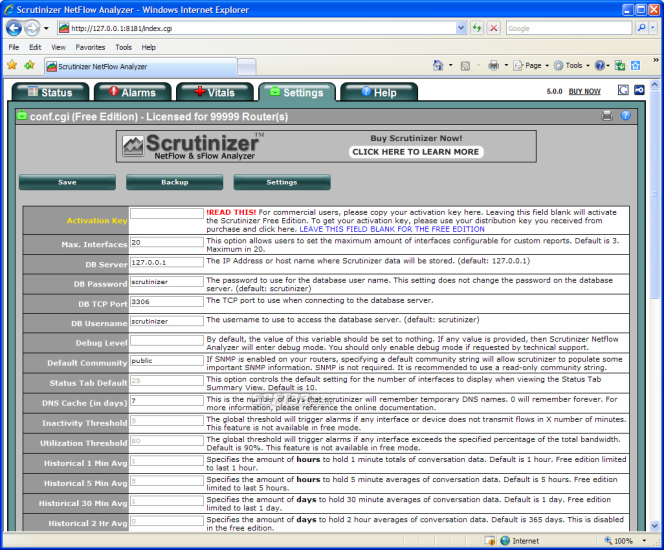Click the DB Password field
Image resolution: width=664 pixels, height=550 pixels.
167,282
